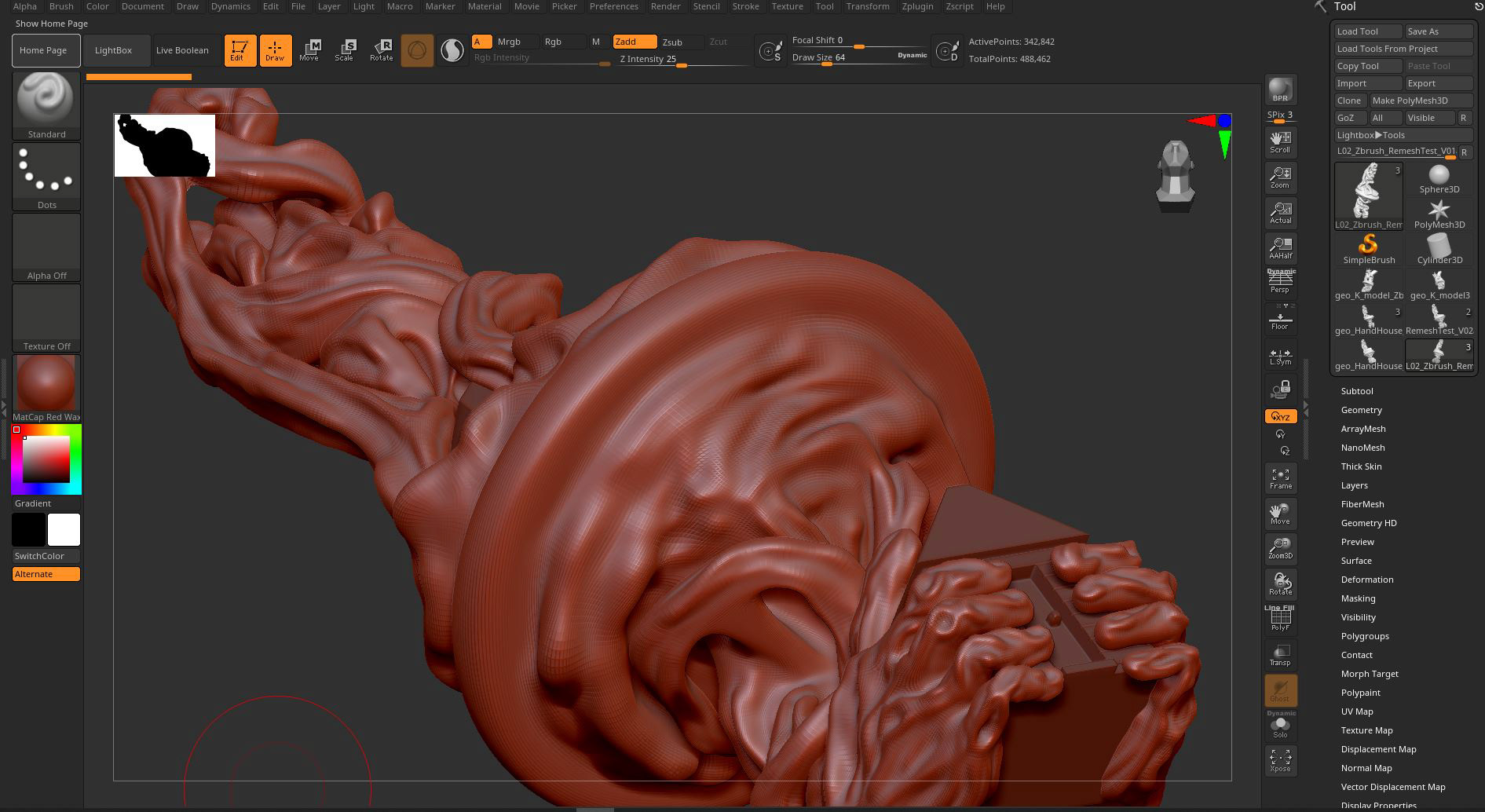
Task: Open the Alpha Off selector
Action: coord(46,247)
